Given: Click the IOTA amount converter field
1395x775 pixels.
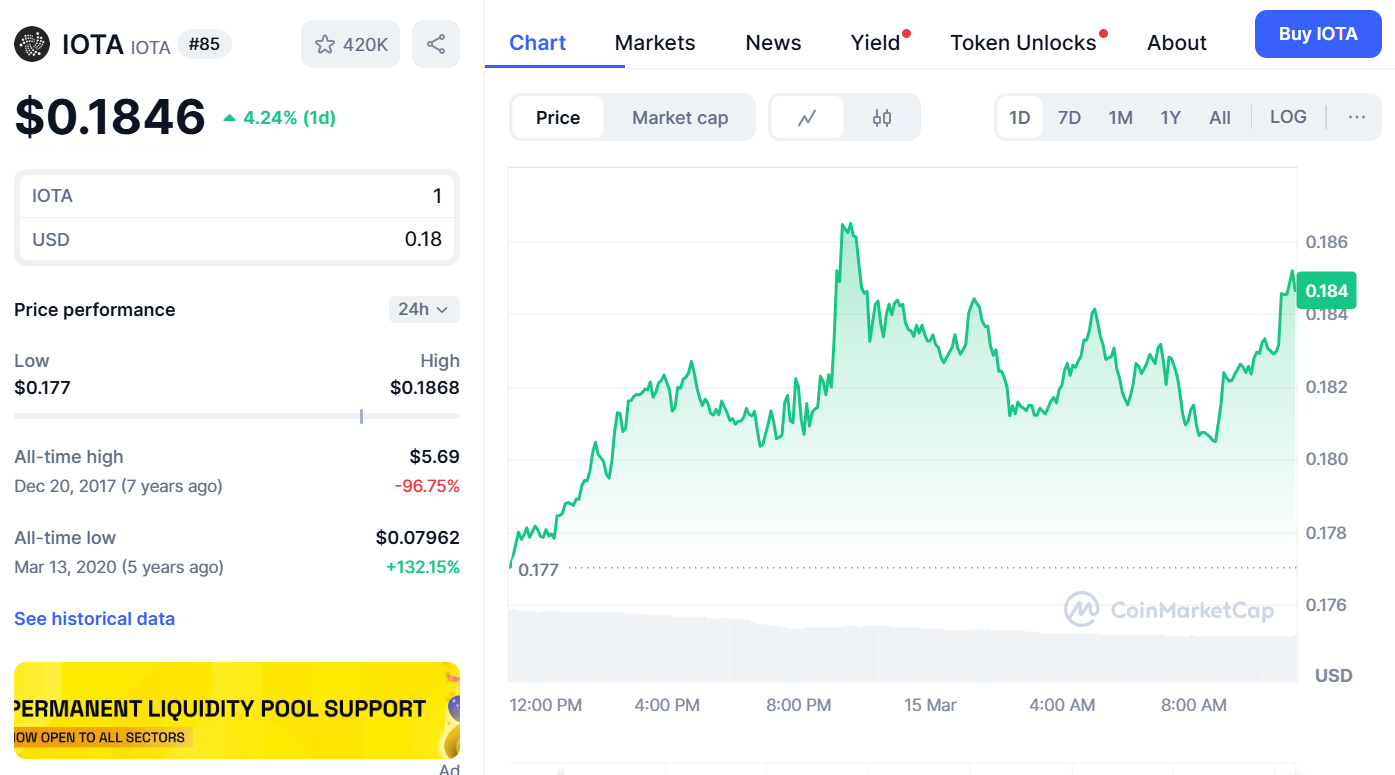Looking at the screenshot, I should (x=237, y=196).
